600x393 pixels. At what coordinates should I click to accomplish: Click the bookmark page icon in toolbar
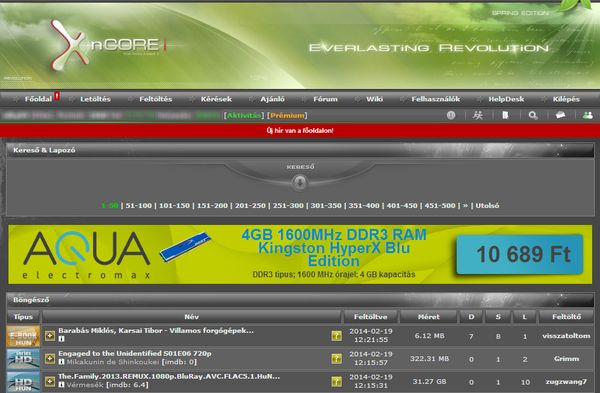505,115
